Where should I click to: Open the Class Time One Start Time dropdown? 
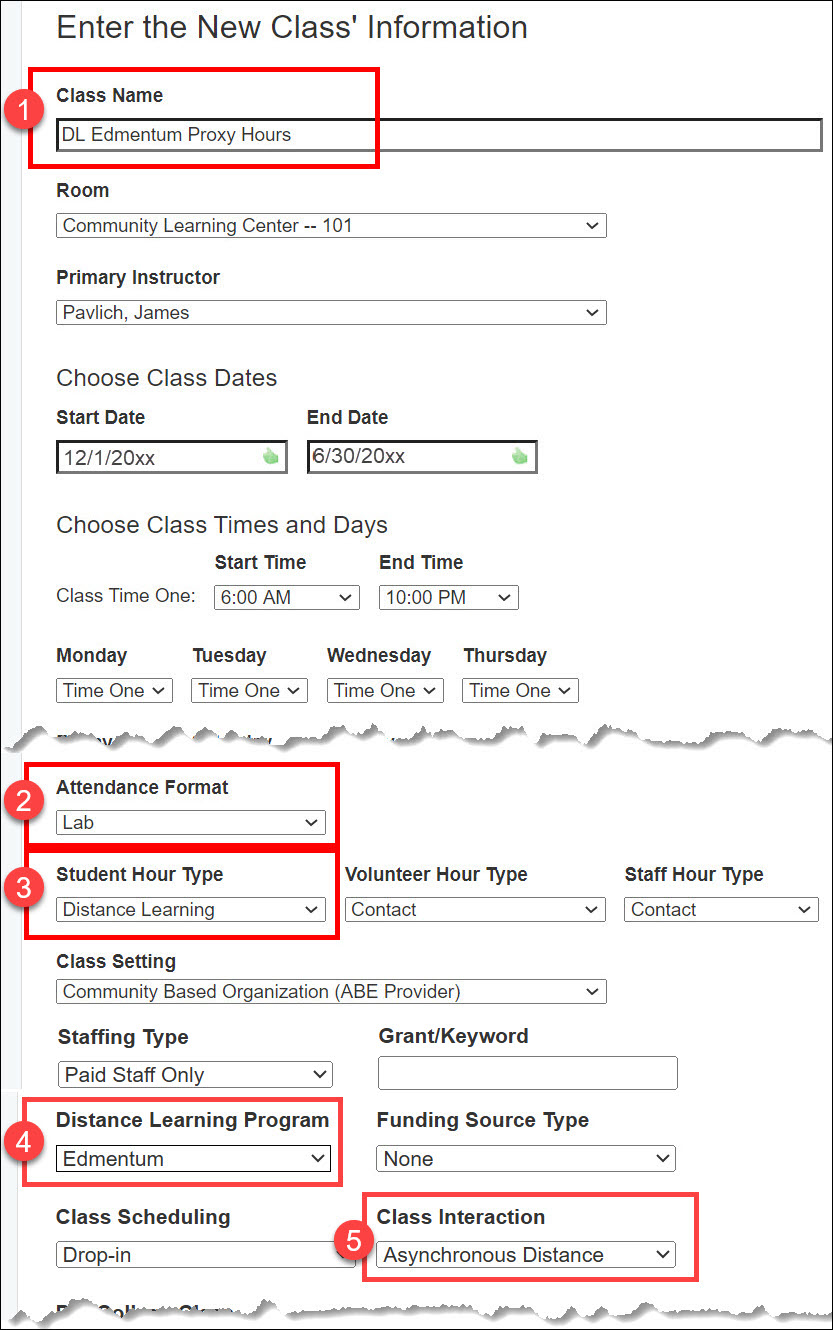tap(286, 597)
